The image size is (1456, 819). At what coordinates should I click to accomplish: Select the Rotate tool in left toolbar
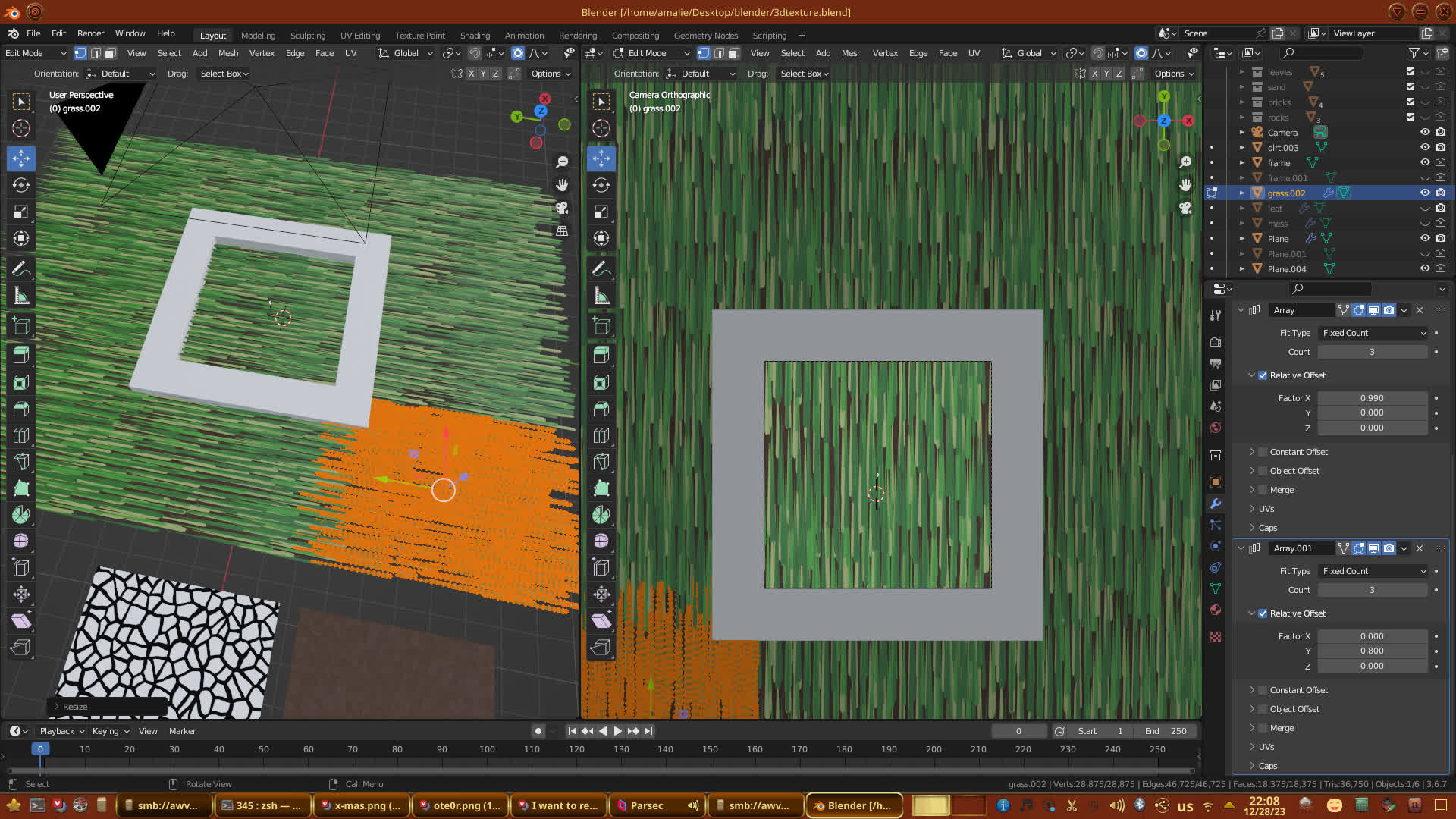tap(21, 185)
